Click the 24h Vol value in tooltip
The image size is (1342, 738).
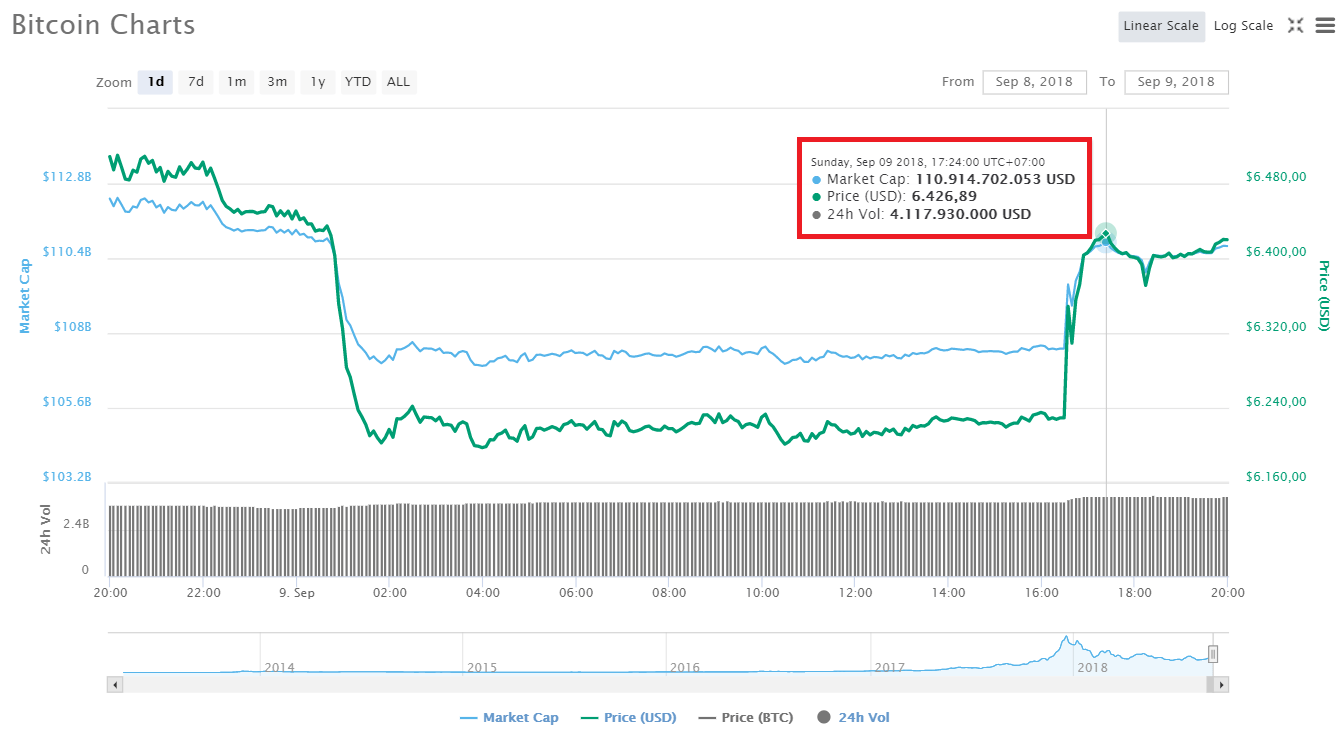point(960,214)
